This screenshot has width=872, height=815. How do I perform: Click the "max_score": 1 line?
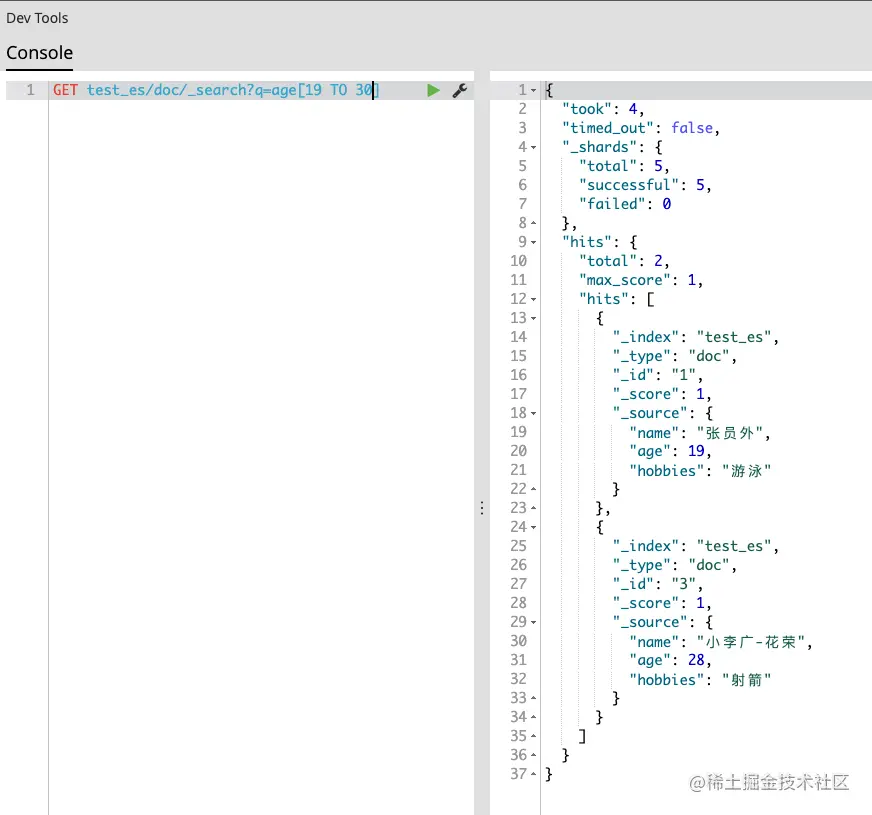[x=641, y=280]
